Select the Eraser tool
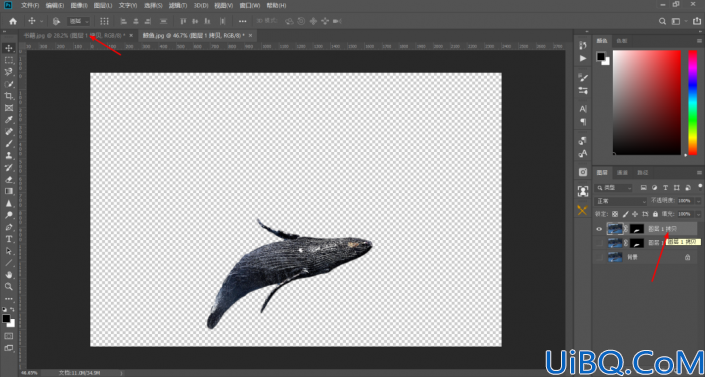Screen dimensions: 705x377 point(9,180)
